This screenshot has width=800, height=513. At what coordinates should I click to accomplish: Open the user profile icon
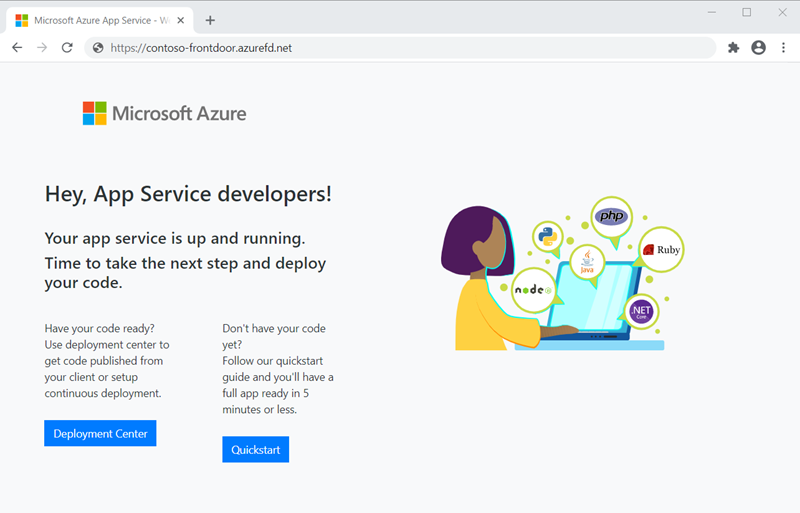tap(759, 47)
